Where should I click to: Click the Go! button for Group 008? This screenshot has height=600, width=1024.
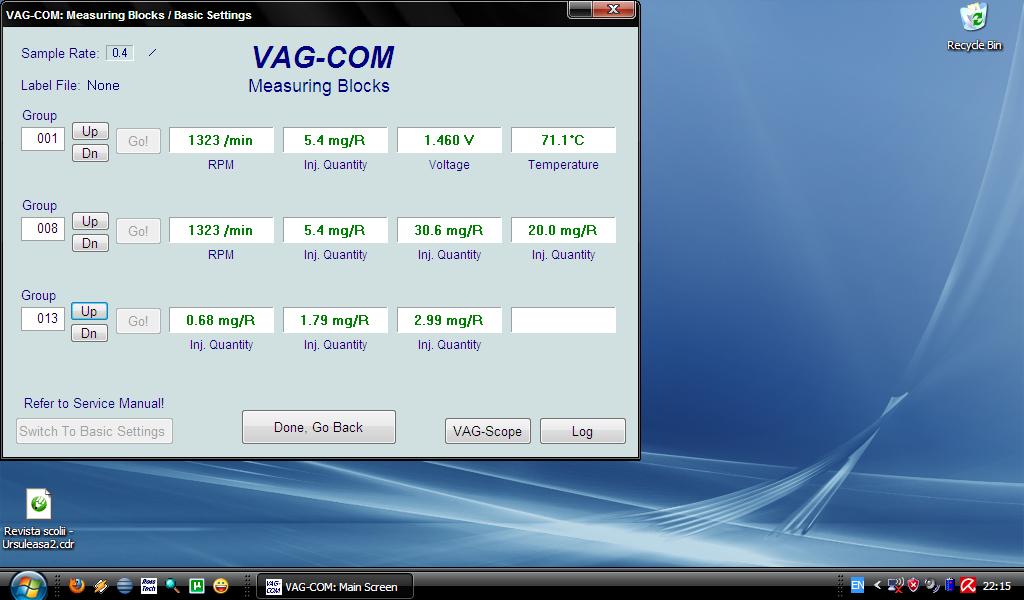[x=138, y=231]
